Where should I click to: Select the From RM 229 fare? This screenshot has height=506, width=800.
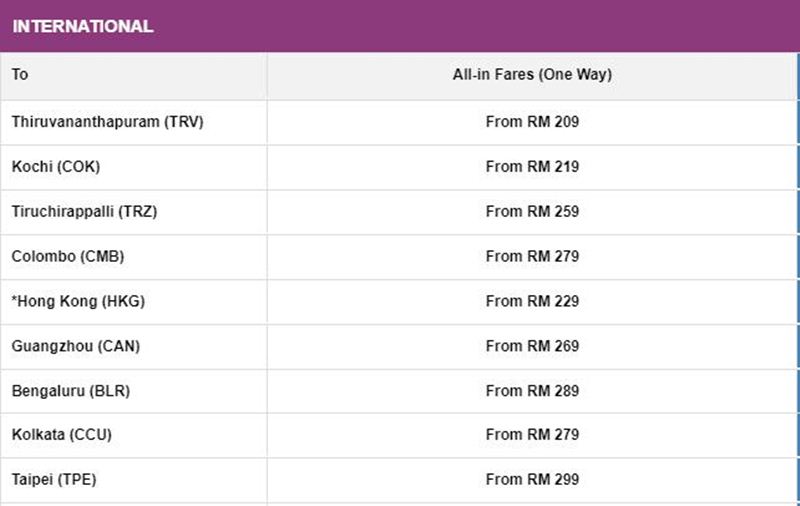click(532, 301)
